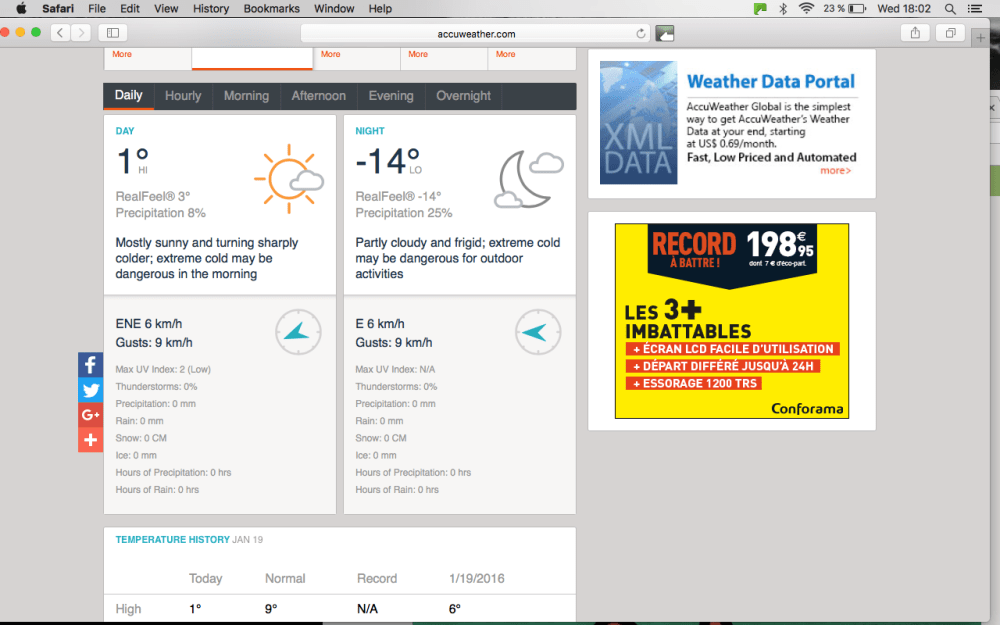Open the Conforama yellow advertisement
1000x625 pixels.
731,320
